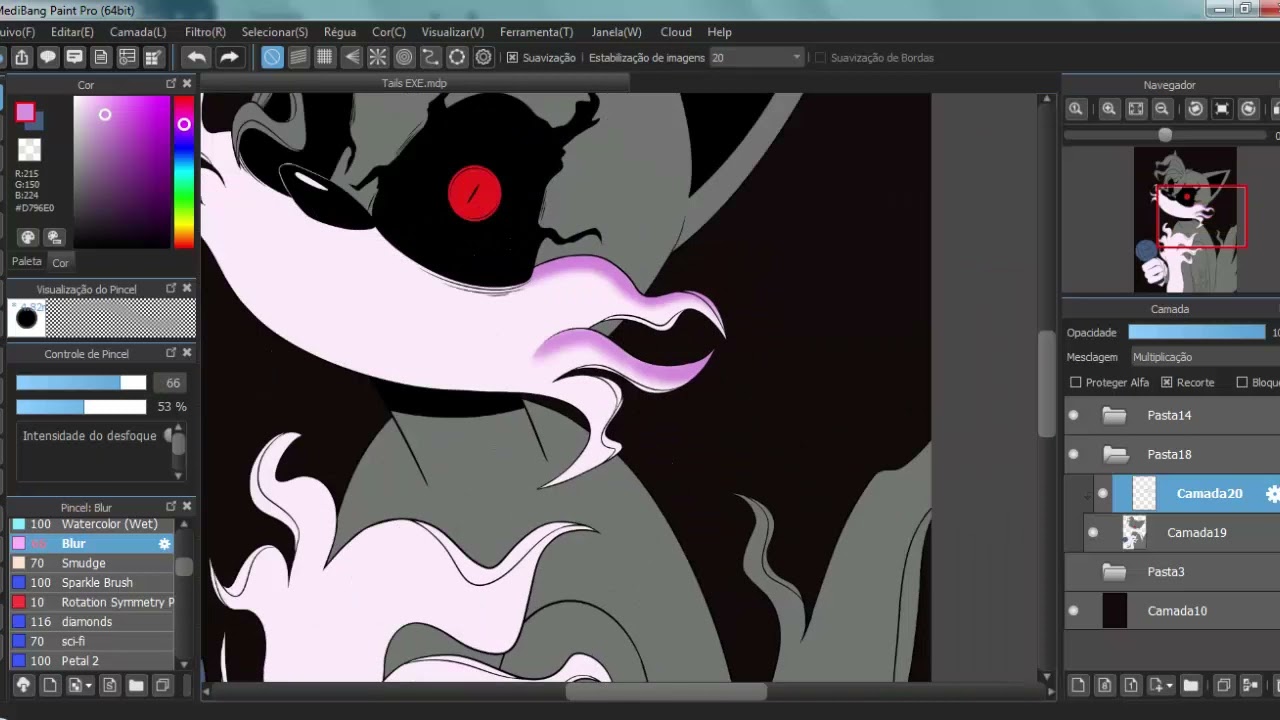The height and width of the screenshot is (720, 1280).
Task: Toggle the Suavização checkbox
Action: coord(512,58)
